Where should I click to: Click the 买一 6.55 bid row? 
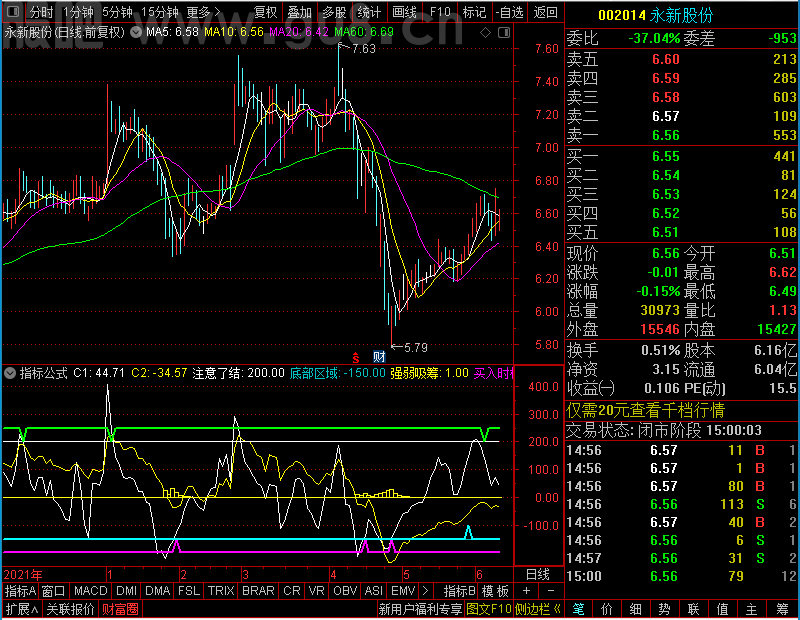click(x=681, y=156)
